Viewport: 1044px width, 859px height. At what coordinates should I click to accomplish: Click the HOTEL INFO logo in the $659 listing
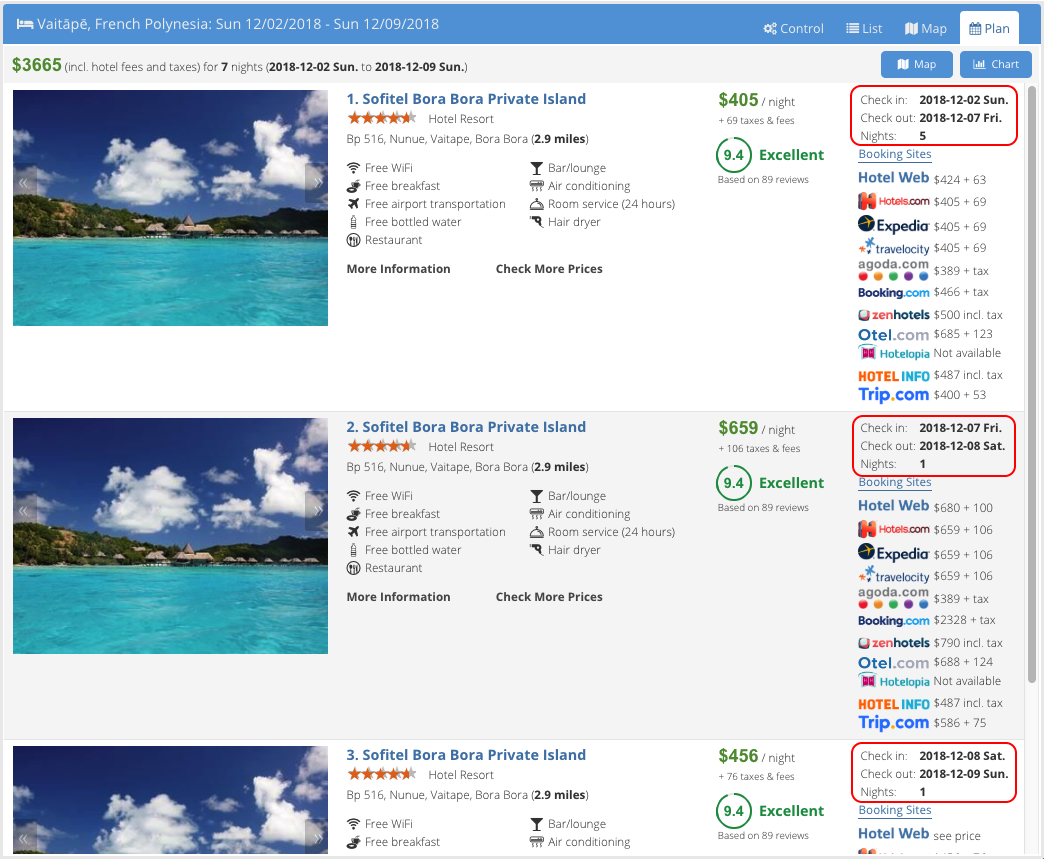coord(894,705)
